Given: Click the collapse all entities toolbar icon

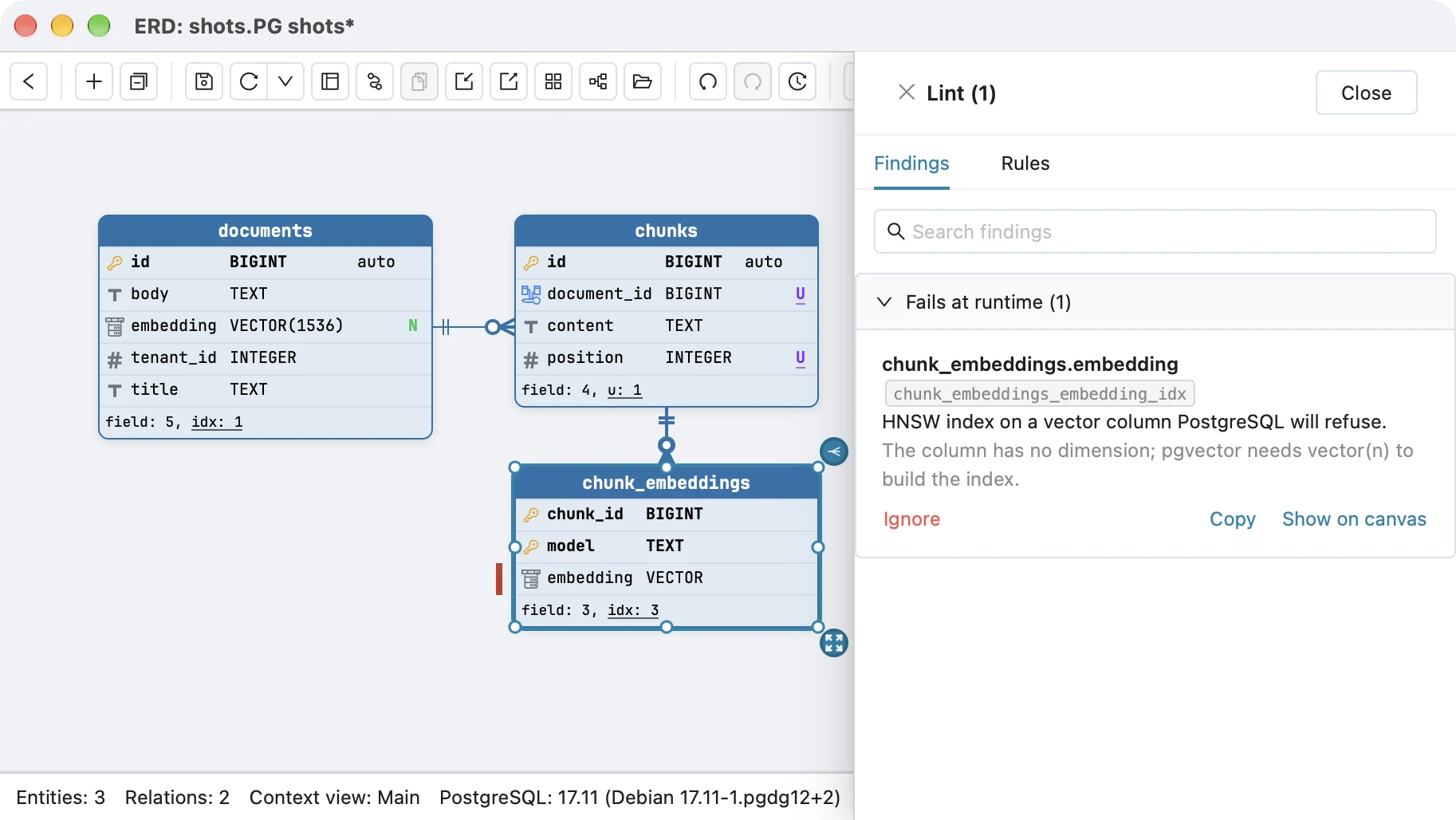Looking at the screenshot, I should [x=139, y=81].
